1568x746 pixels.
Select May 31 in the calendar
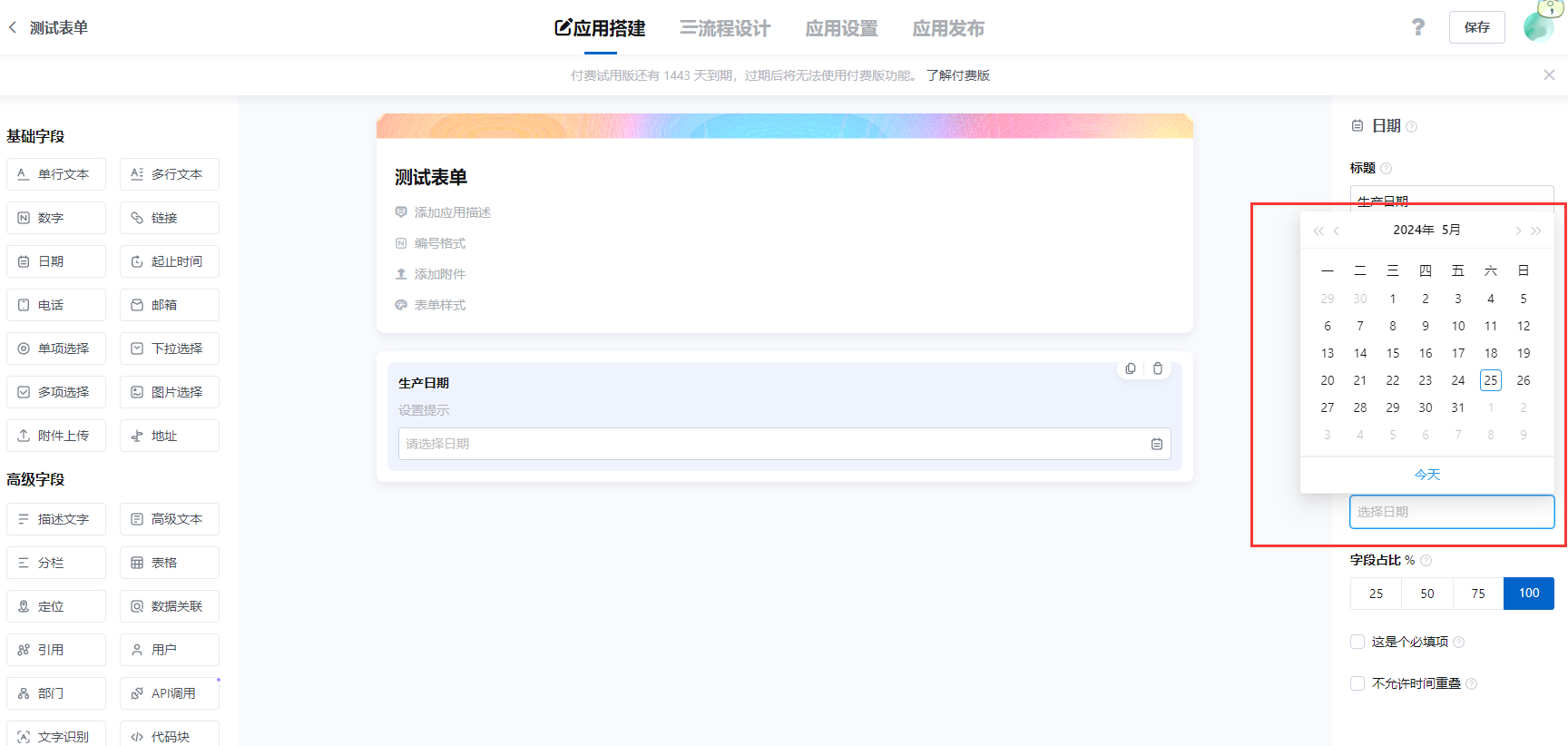[x=1458, y=407]
